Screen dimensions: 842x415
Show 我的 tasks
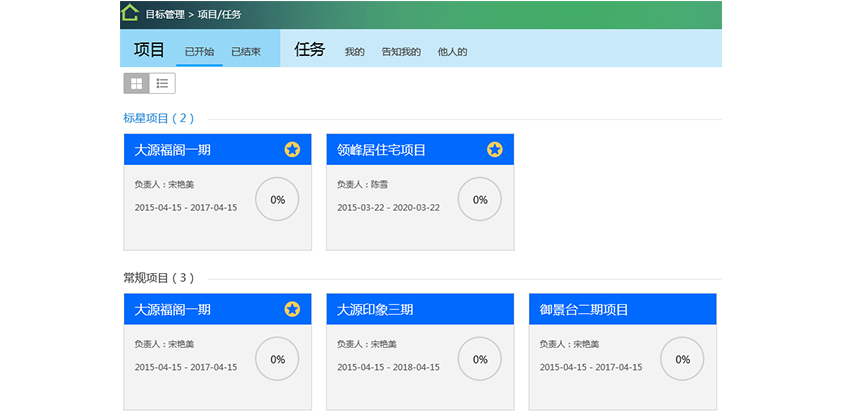click(x=354, y=52)
